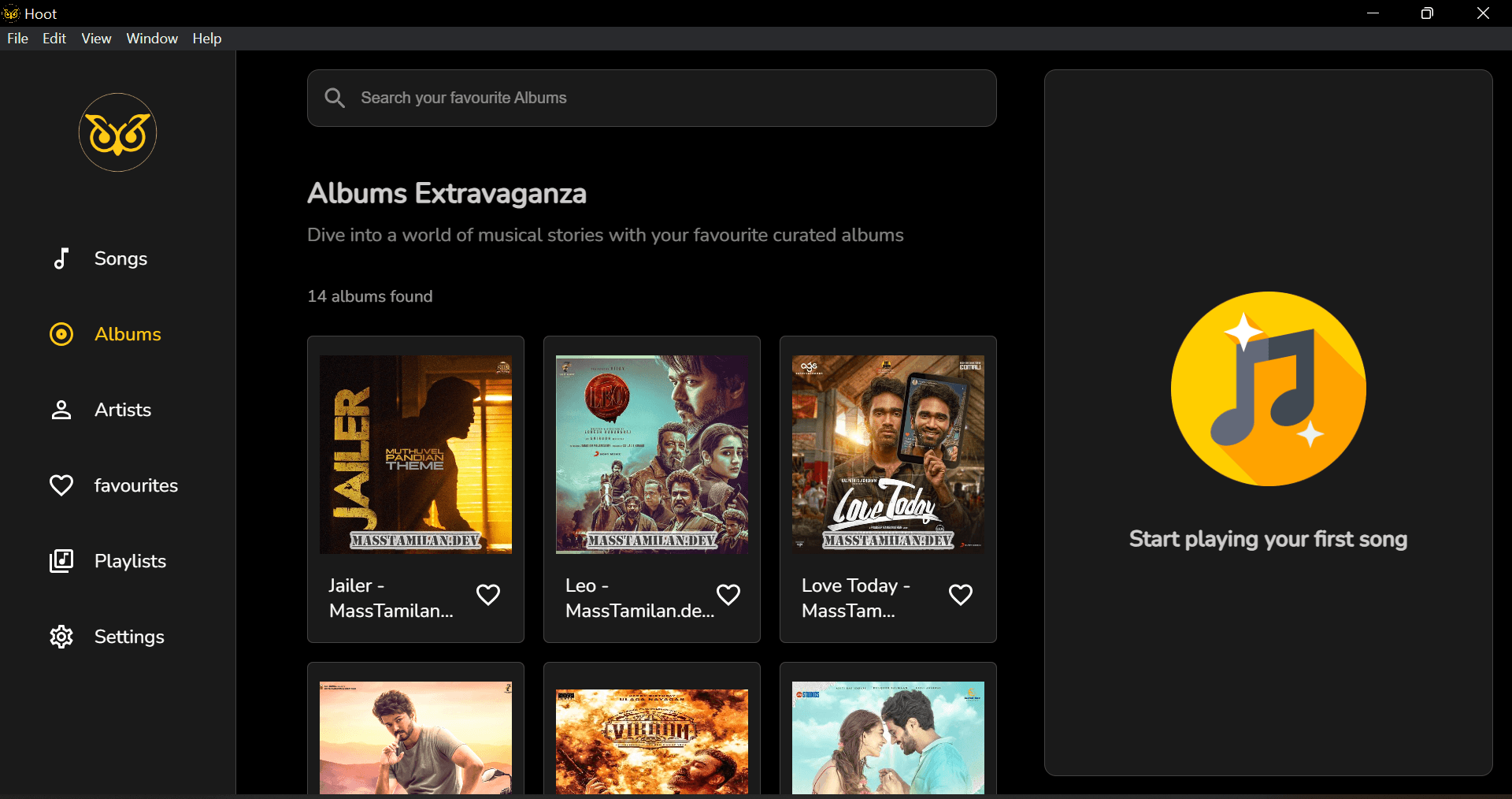
Task: Click the 'Albums Extravaganza' heading
Action: (447, 194)
